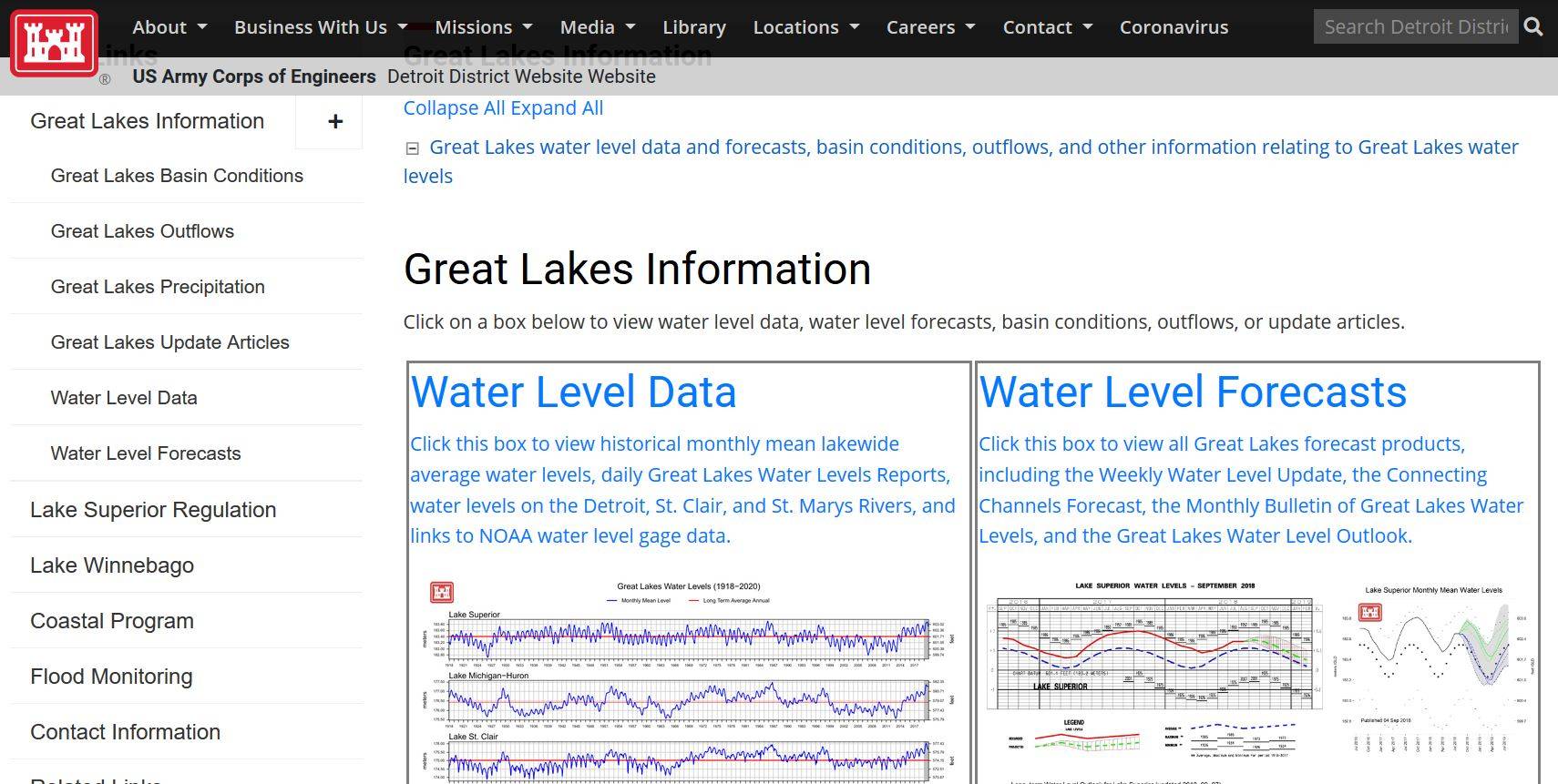Expand Great Lakes Information with plus icon
Viewport: 1558px width, 784px height.
tap(335, 121)
